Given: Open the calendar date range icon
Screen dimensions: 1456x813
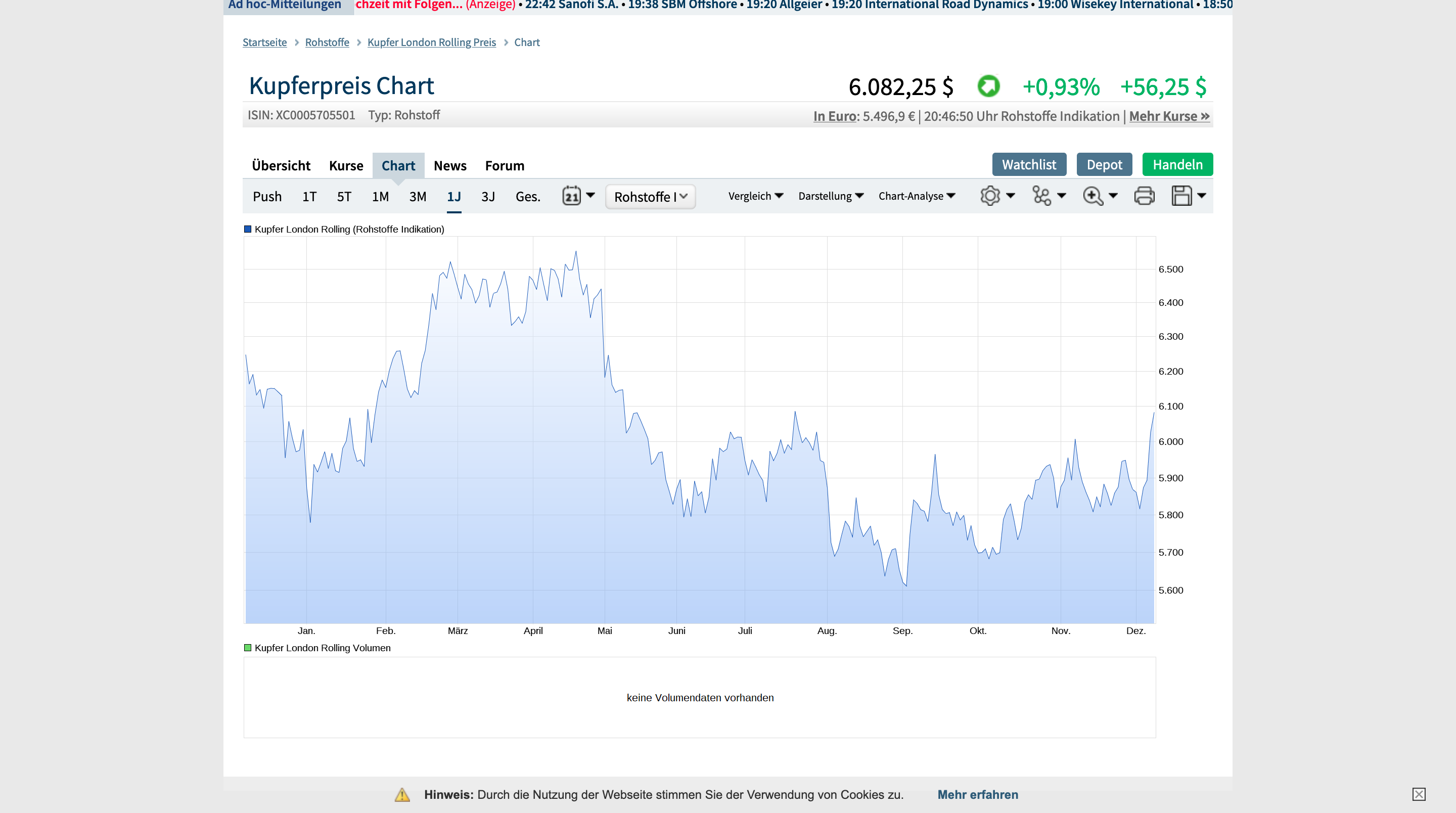Looking at the screenshot, I should (x=571, y=196).
